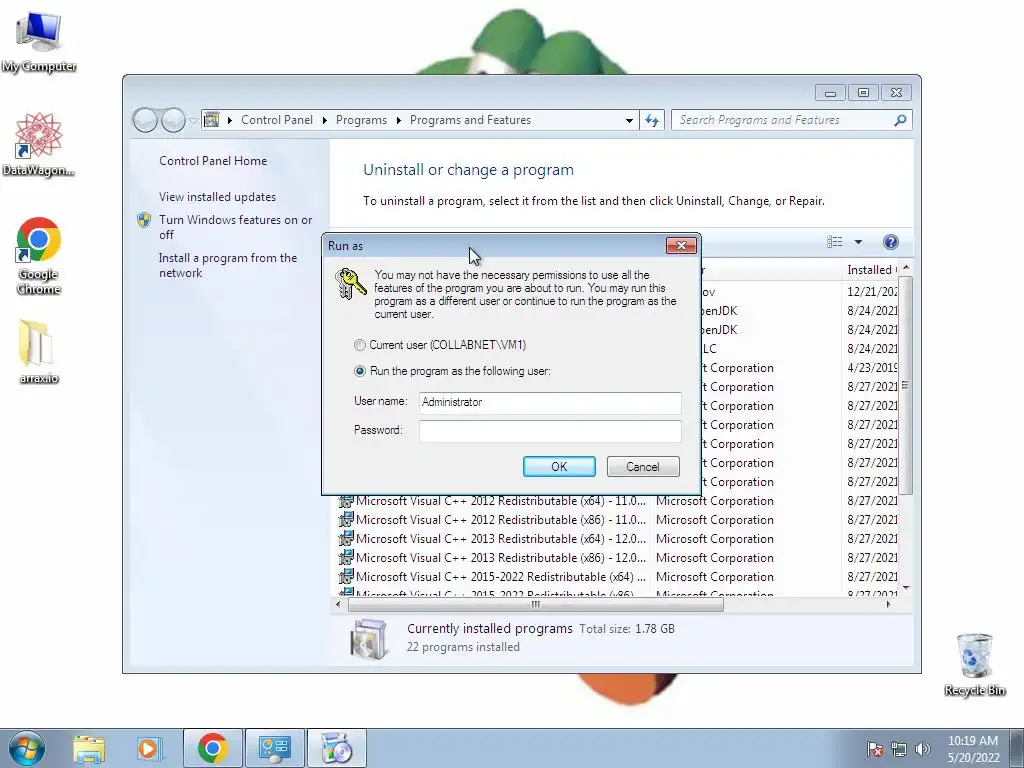Click the search magnifier icon
This screenshot has width=1024, height=768.
pyautogui.click(x=900, y=120)
